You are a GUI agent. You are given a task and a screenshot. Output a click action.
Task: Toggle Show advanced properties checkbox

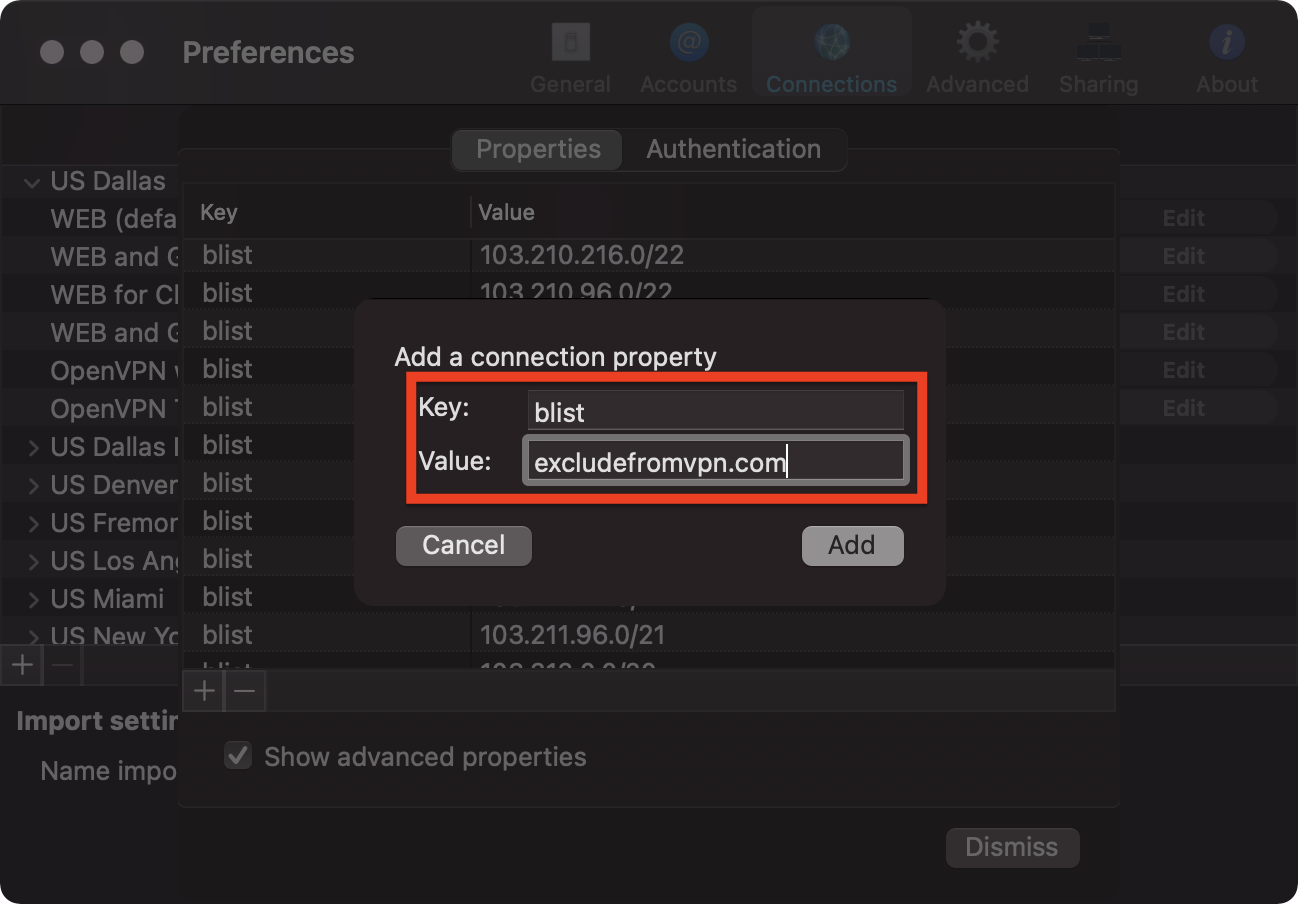coord(238,756)
